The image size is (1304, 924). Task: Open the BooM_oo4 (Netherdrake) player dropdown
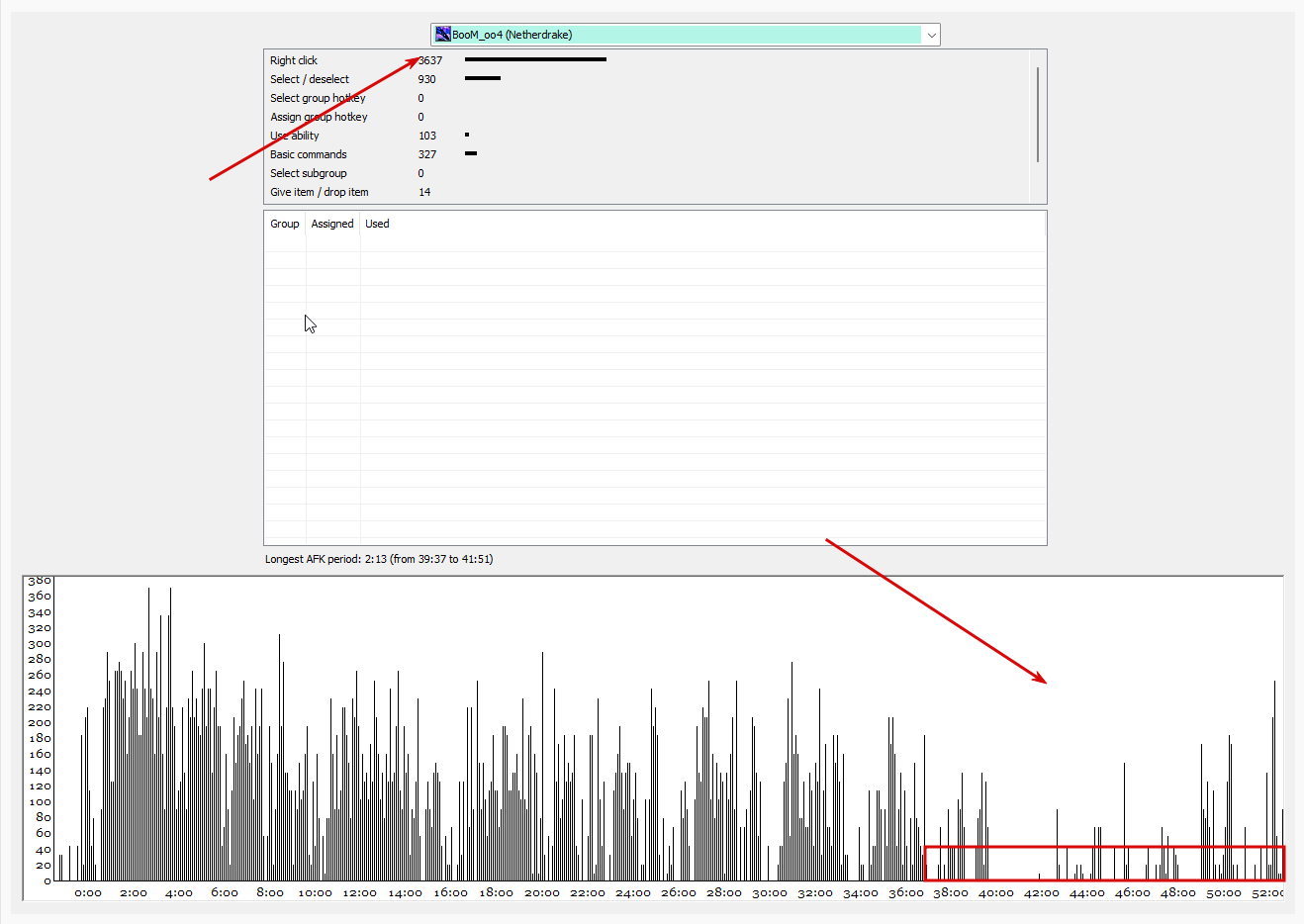685,35
